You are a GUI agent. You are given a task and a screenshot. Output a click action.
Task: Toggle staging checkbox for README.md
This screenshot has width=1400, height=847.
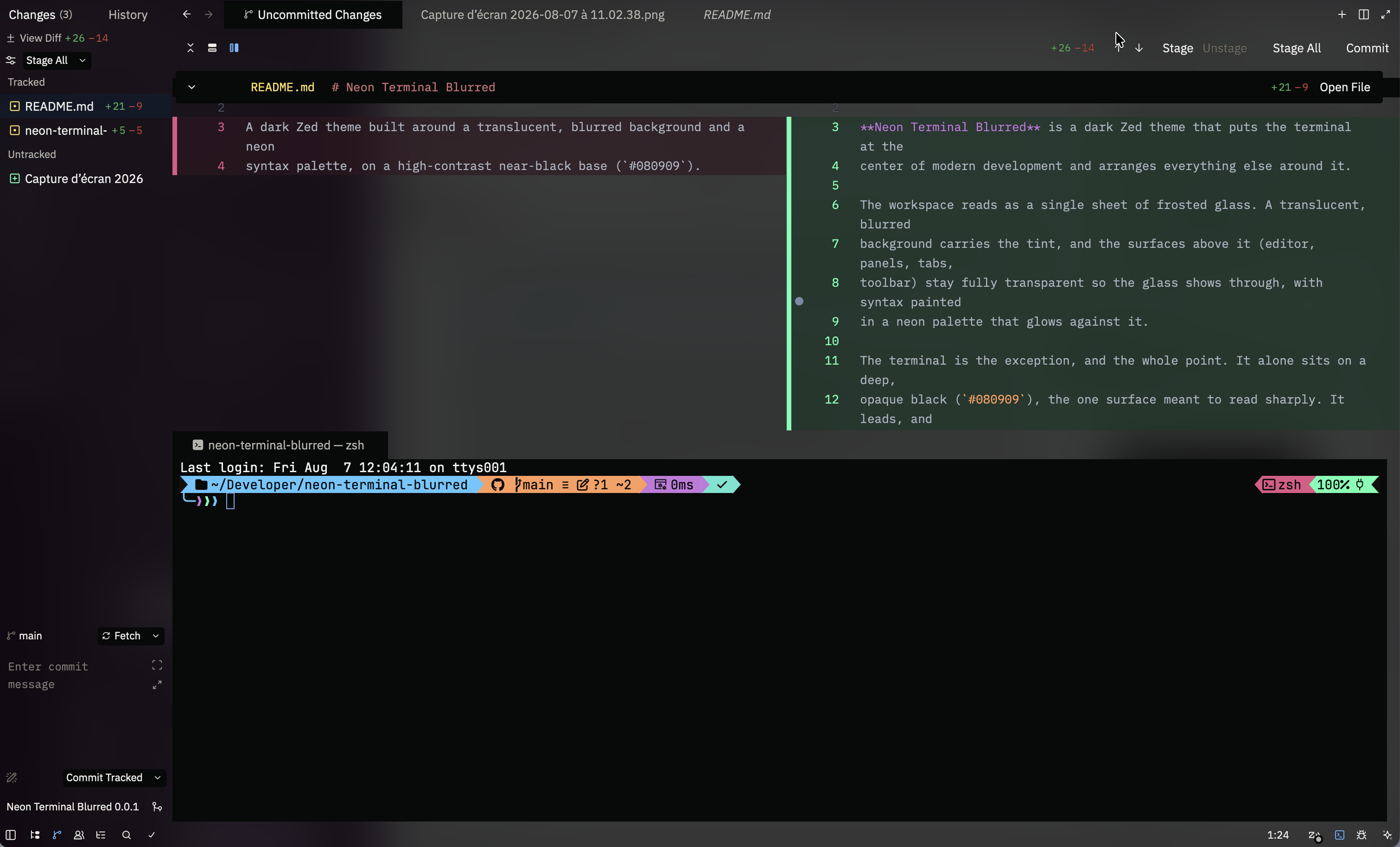point(15,106)
